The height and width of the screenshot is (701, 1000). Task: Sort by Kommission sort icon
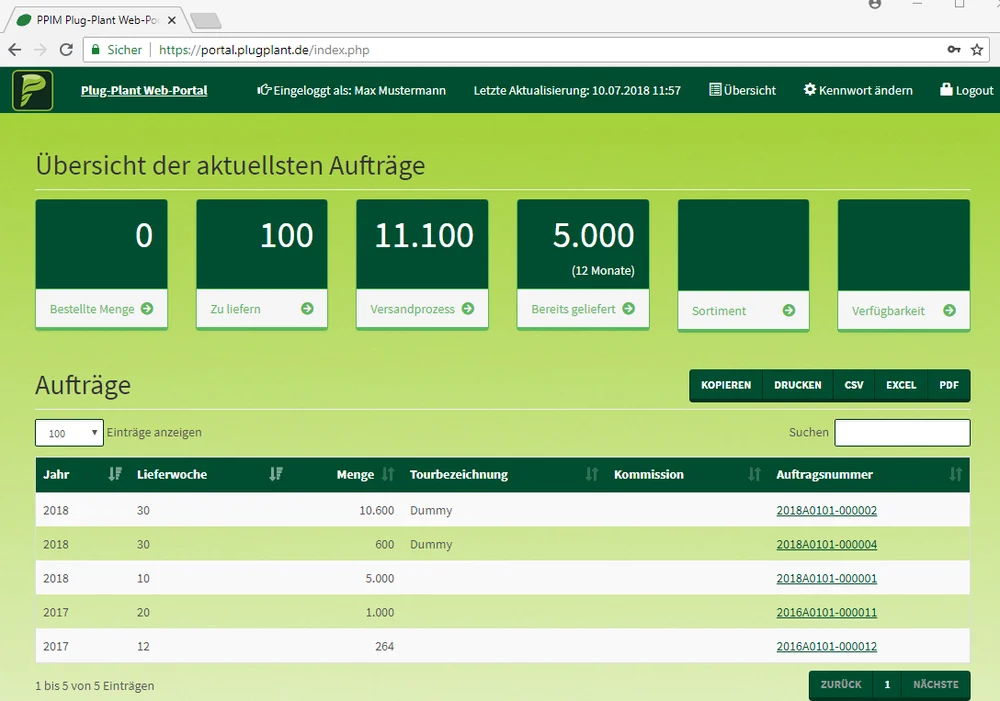click(754, 474)
